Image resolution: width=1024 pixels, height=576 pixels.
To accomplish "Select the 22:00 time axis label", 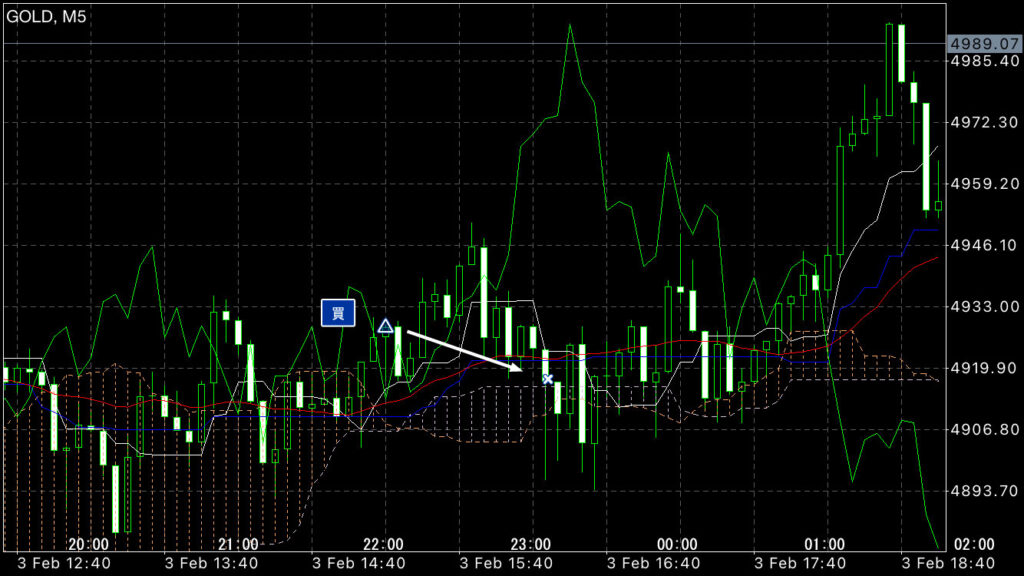I will (x=383, y=544).
